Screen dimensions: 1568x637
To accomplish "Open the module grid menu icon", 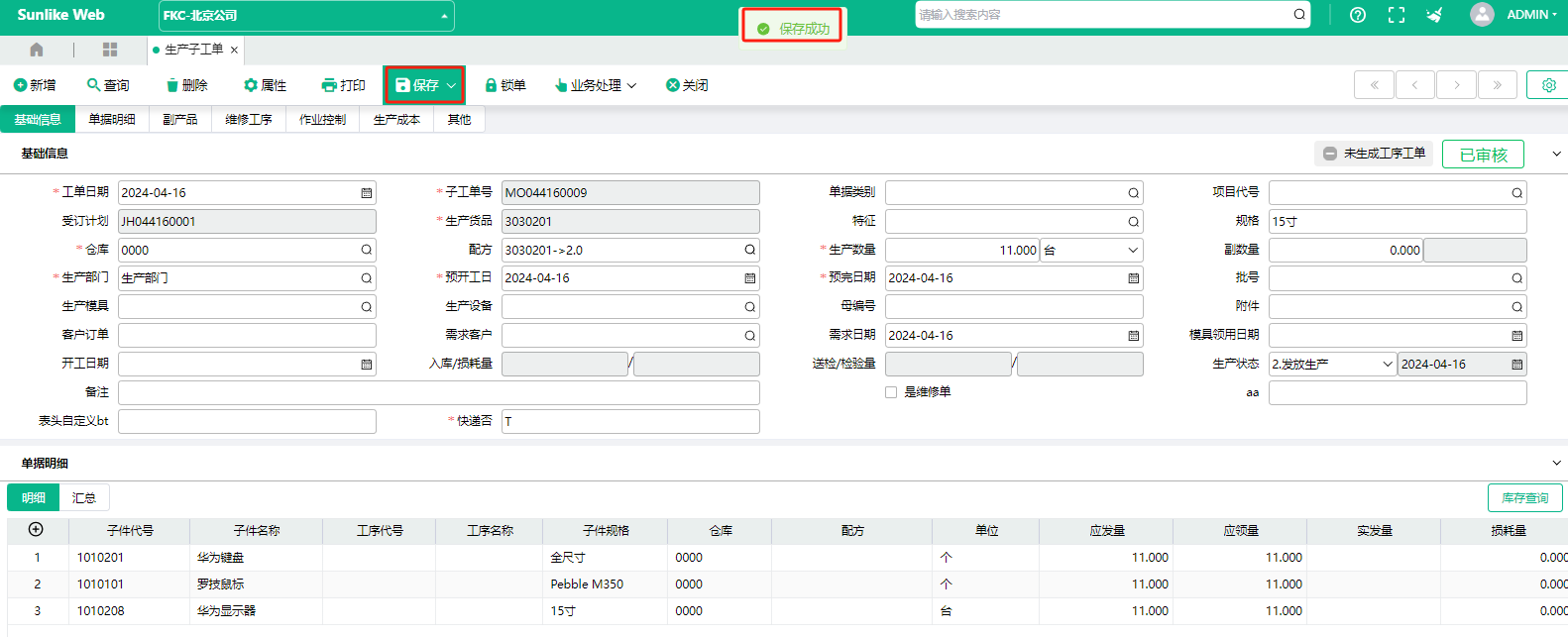I will (x=110, y=50).
